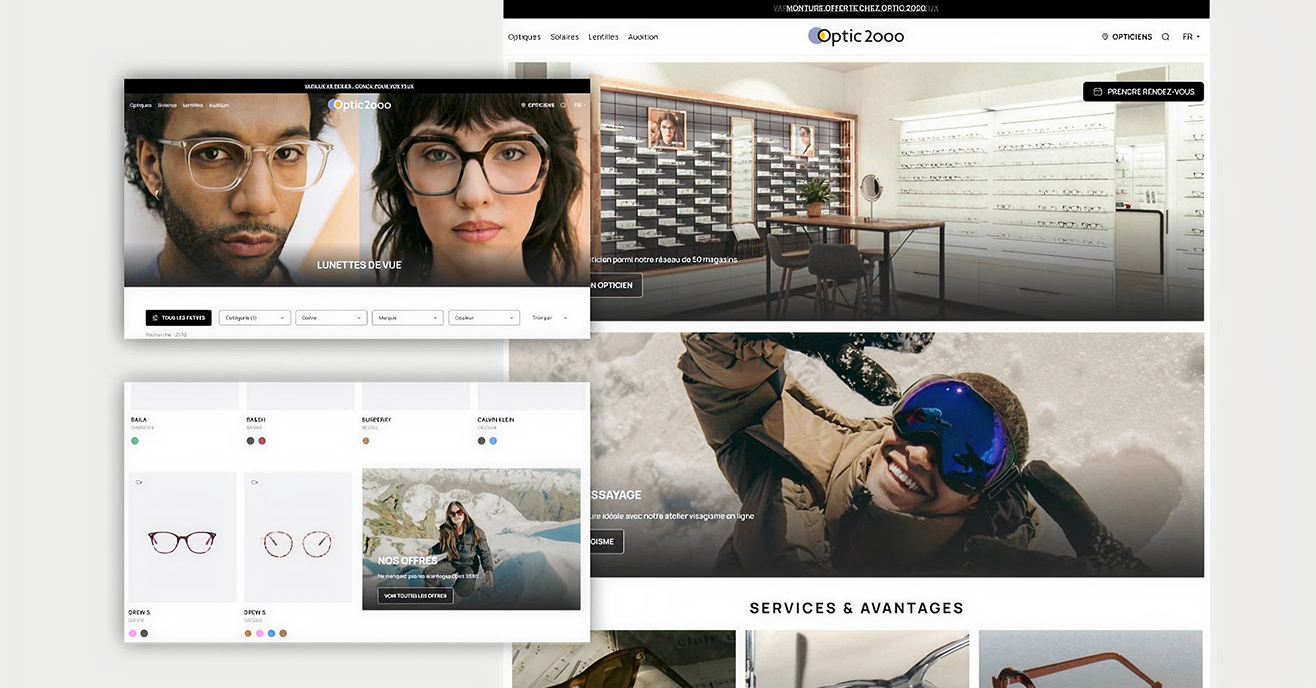
Task: Expand the Marque filter dropdown
Action: (407, 318)
